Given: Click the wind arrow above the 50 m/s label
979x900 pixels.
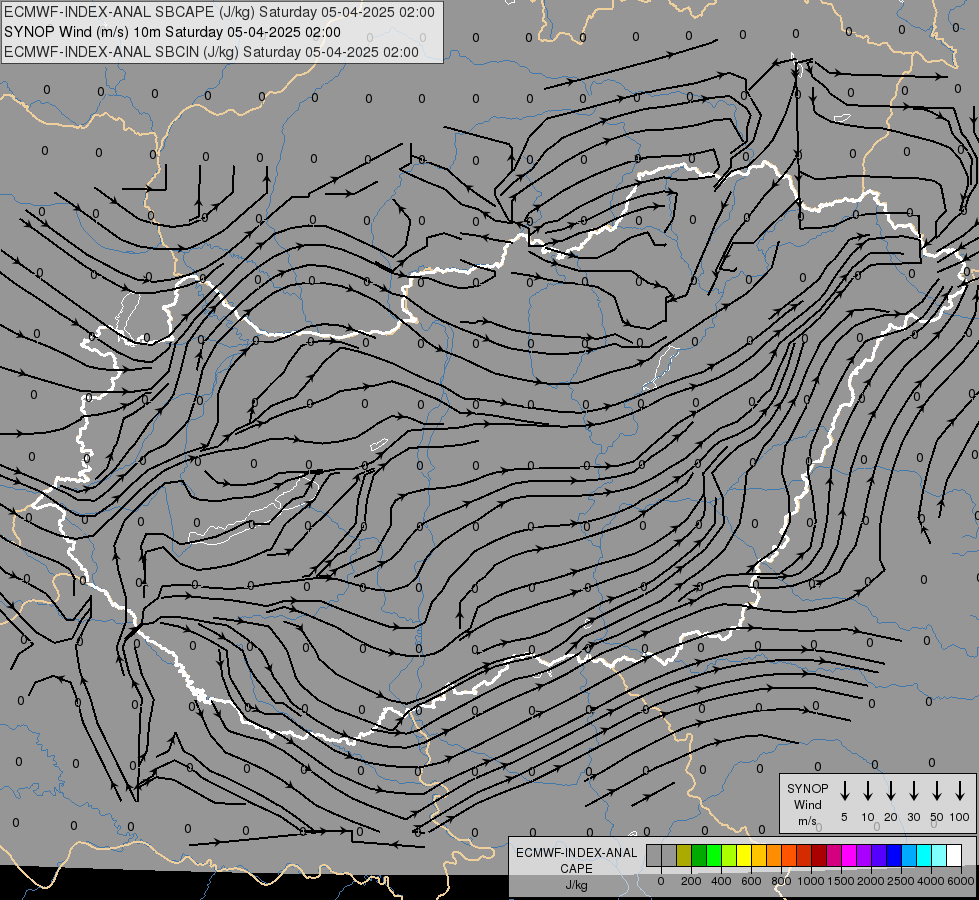Looking at the screenshot, I should (x=937, y=791).
